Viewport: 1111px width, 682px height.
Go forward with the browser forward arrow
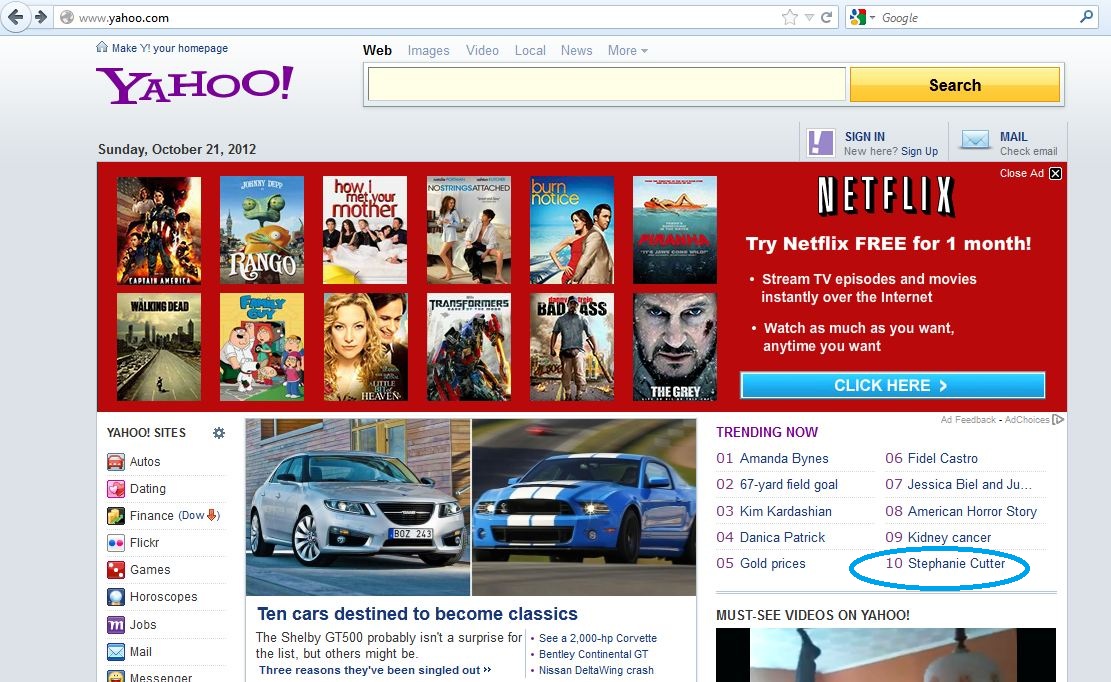pos(40,17)
